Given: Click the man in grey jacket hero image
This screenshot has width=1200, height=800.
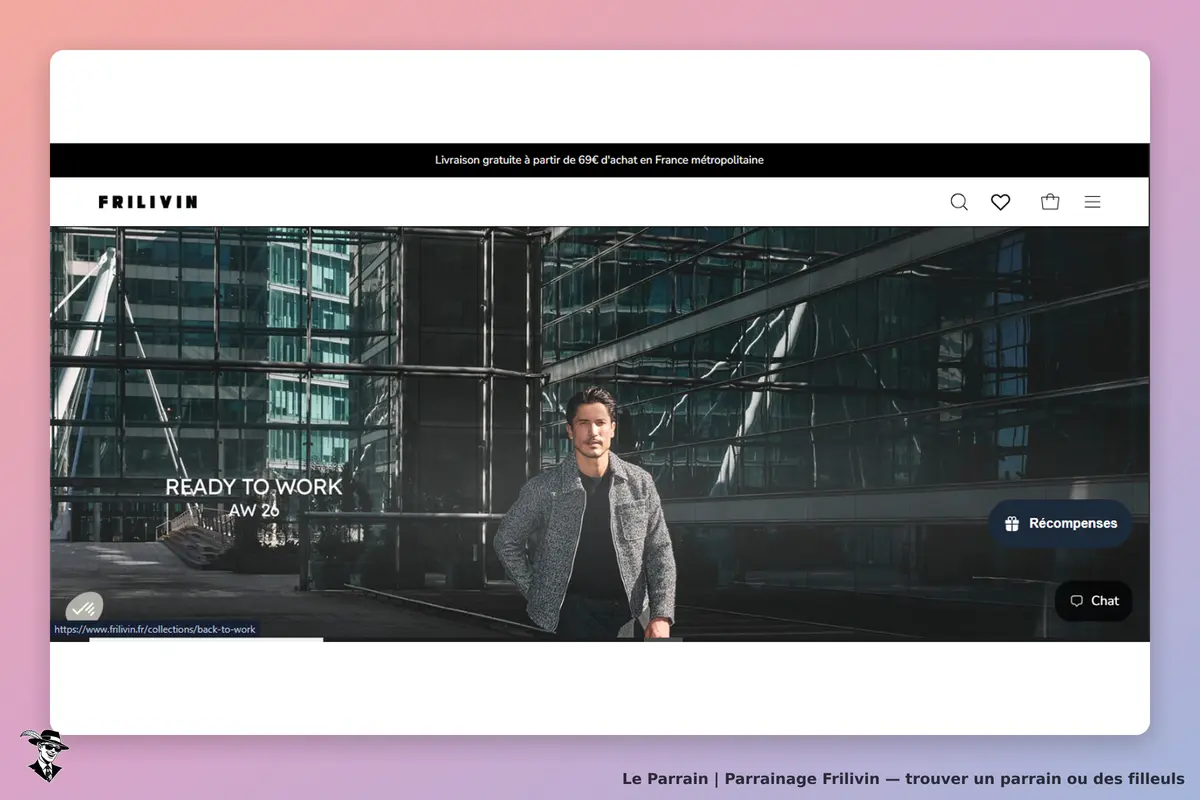Looking at the screenshot, I should [585, 513].
